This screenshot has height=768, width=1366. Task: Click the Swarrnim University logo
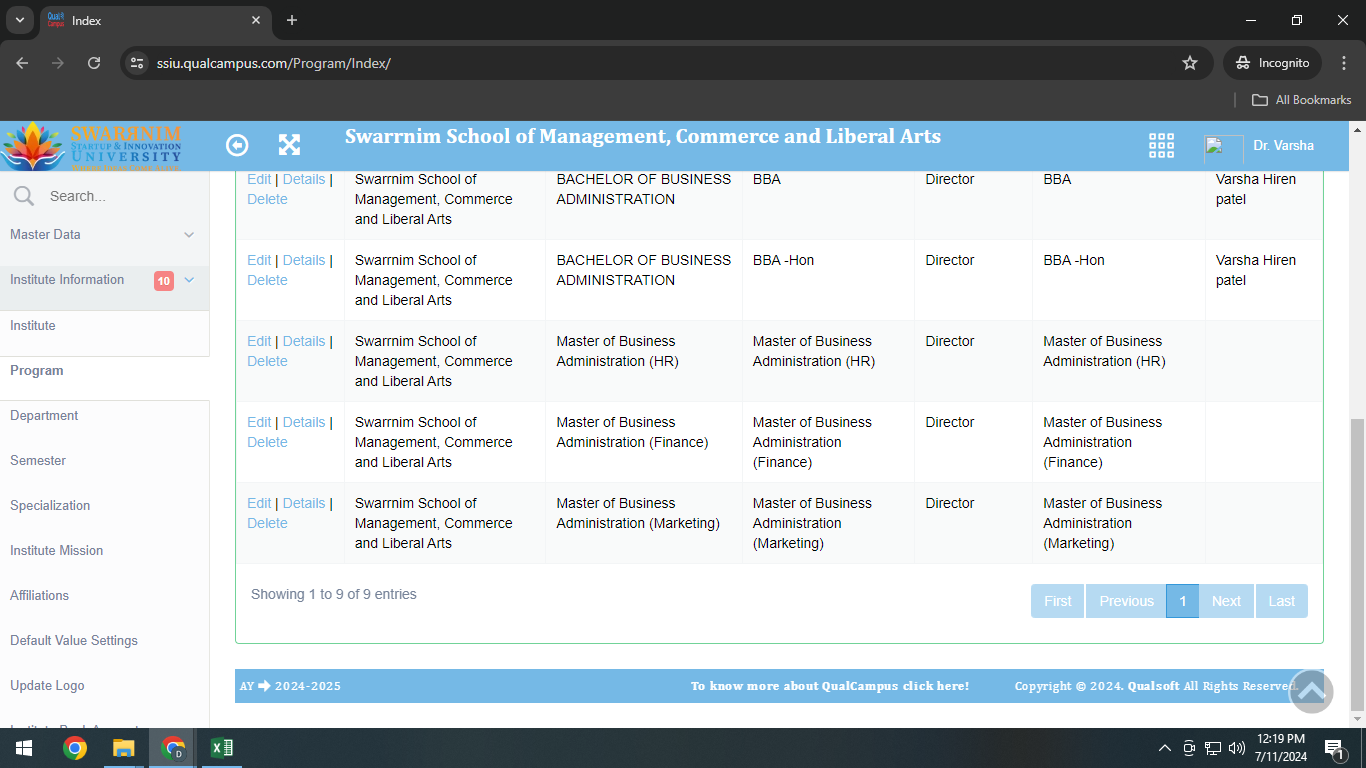coord(92,146)
